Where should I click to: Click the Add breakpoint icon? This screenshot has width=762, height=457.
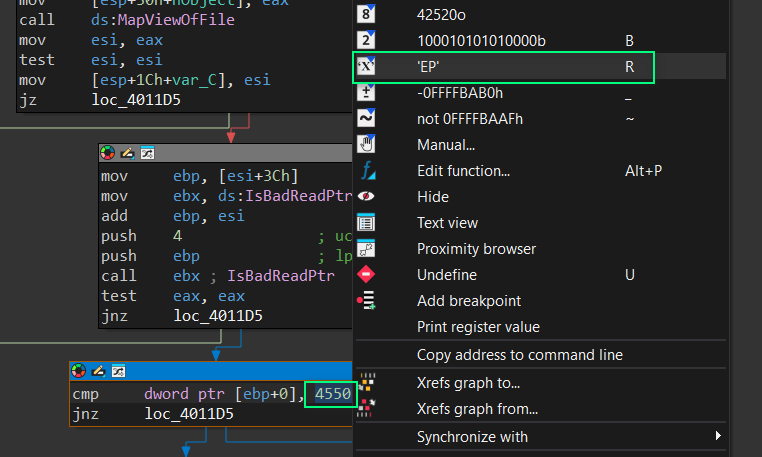tap(366, 300)
